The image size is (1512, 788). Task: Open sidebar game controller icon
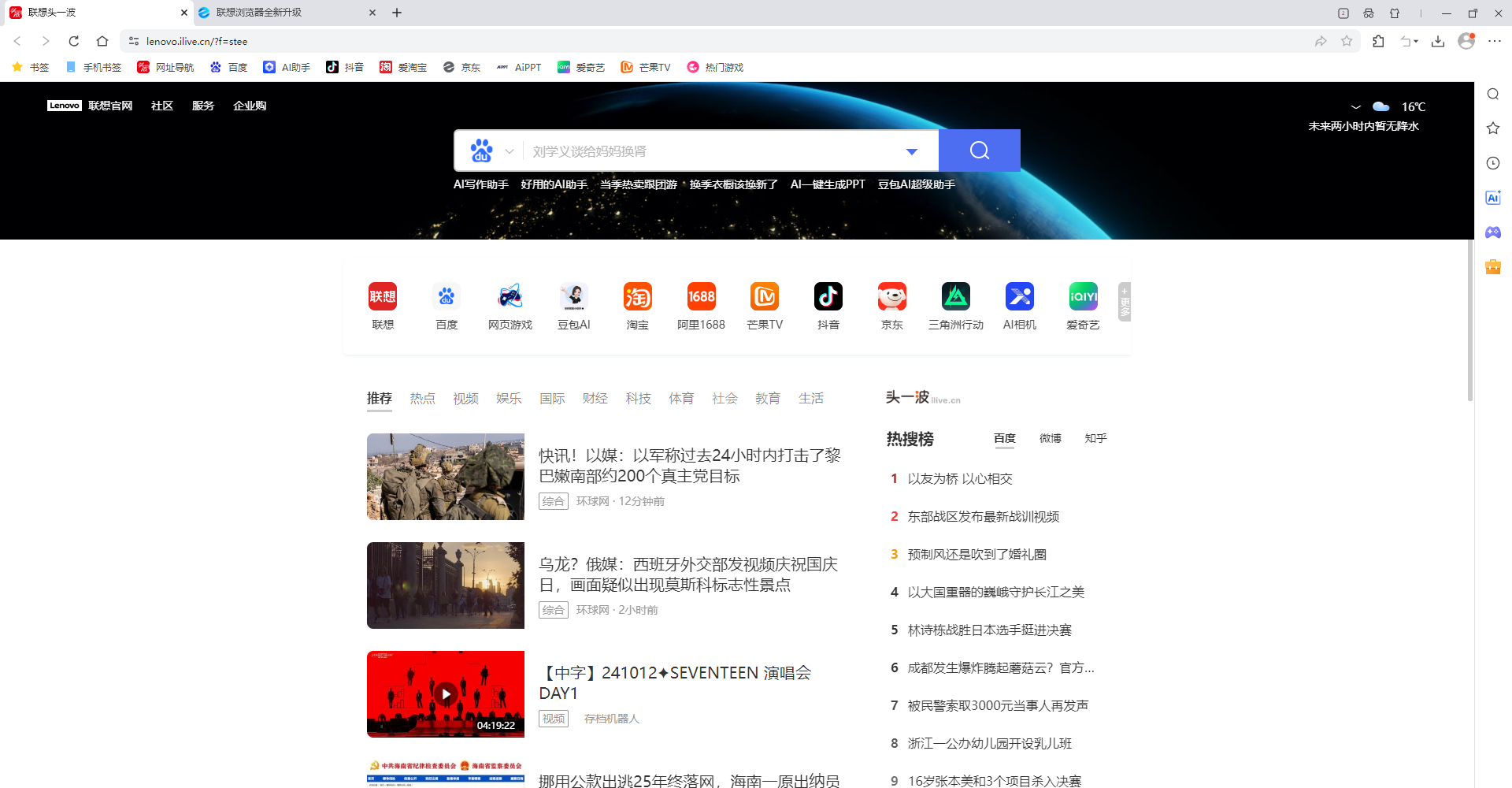(x=1493, y=232)
